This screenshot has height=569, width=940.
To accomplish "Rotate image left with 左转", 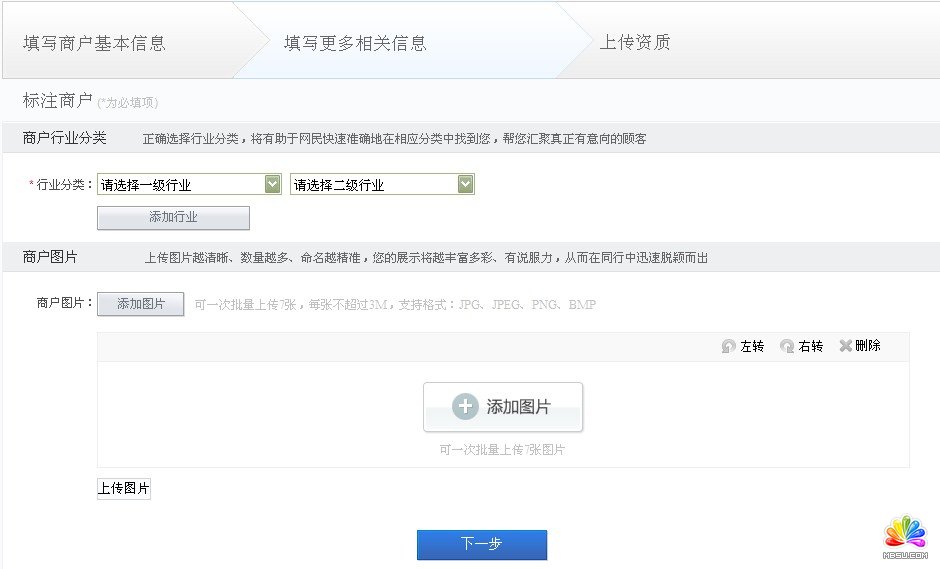I will point(743,346).
